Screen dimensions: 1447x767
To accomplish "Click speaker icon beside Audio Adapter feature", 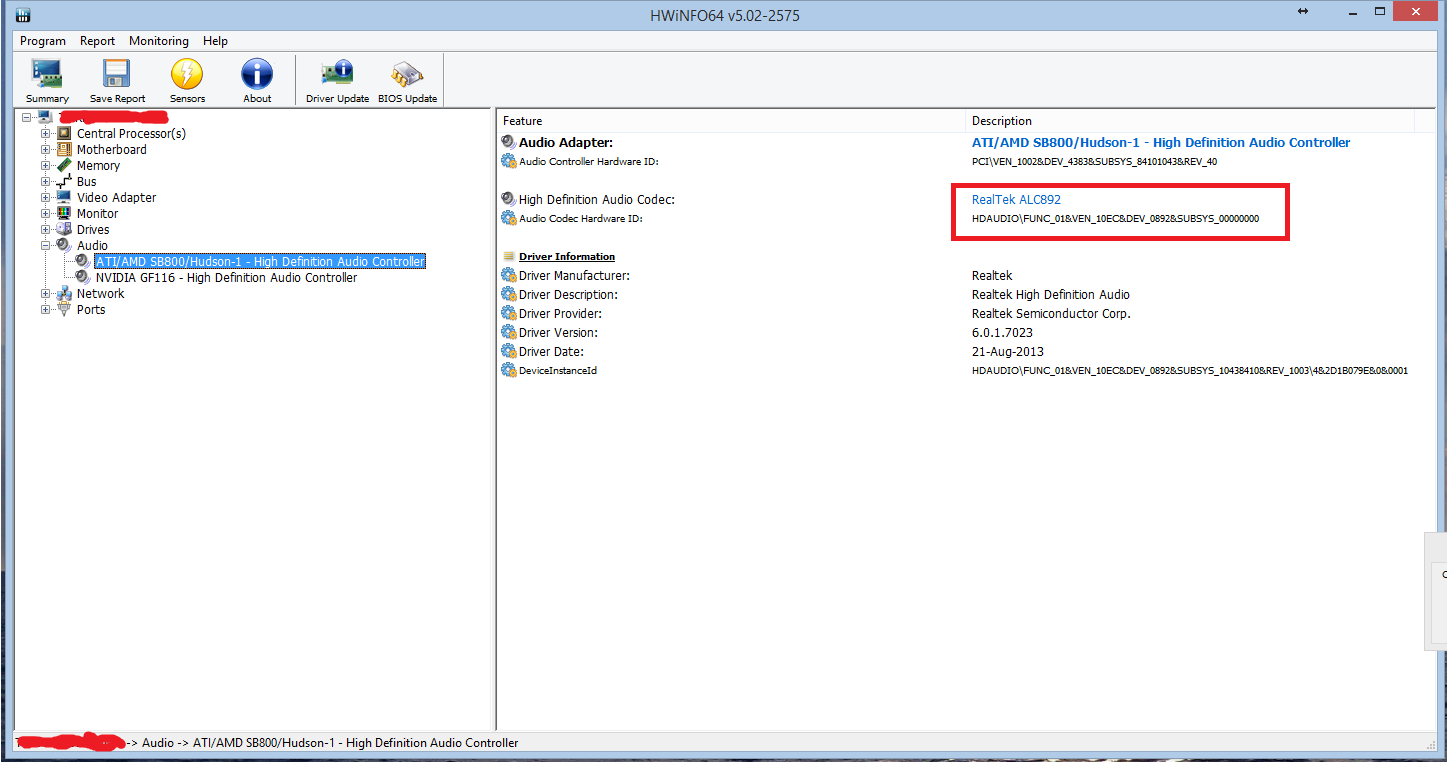I will (509, 142).
